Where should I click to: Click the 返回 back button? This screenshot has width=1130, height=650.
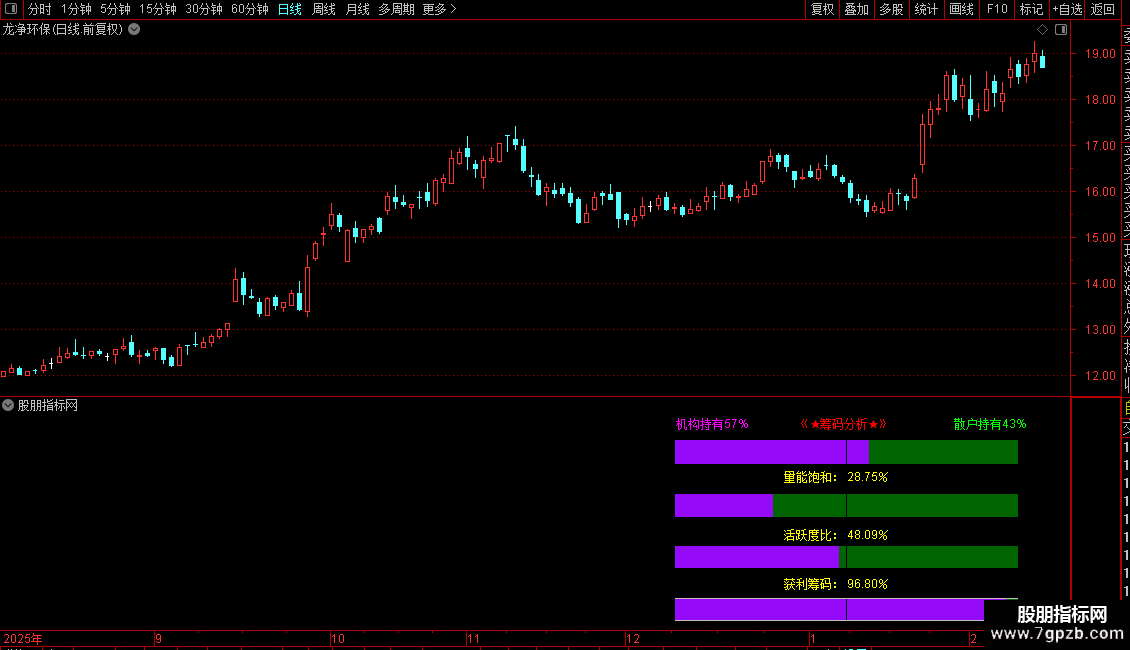pyautogui.click(x=1103, y=9)
